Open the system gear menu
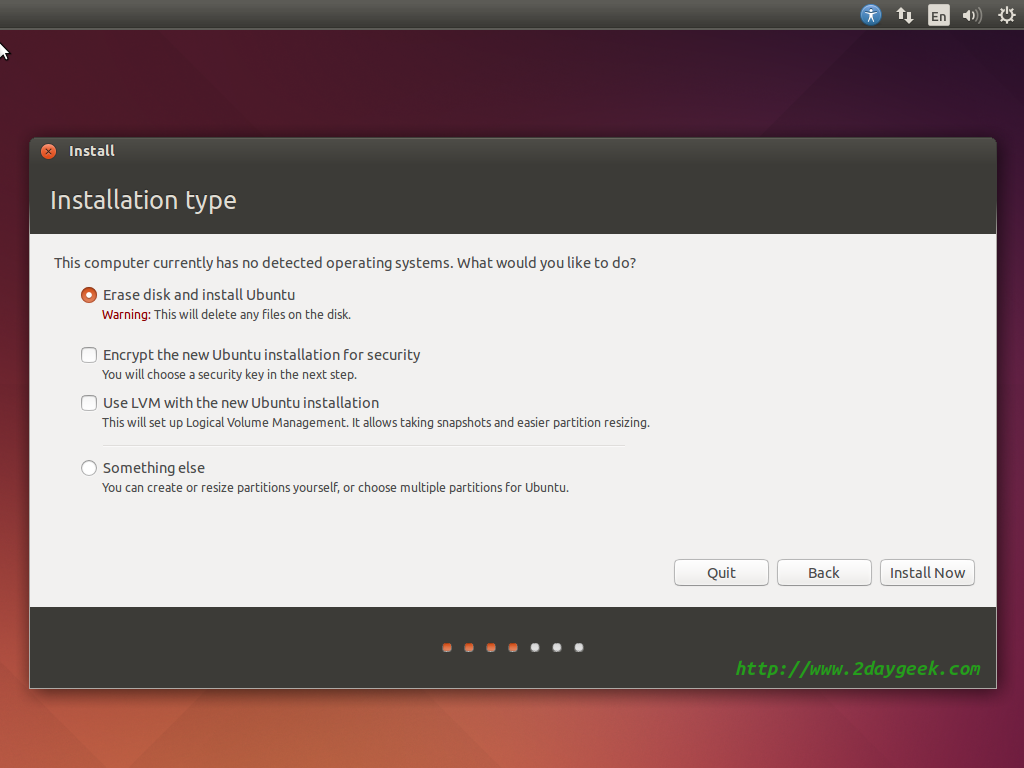 coord(1006,15)
